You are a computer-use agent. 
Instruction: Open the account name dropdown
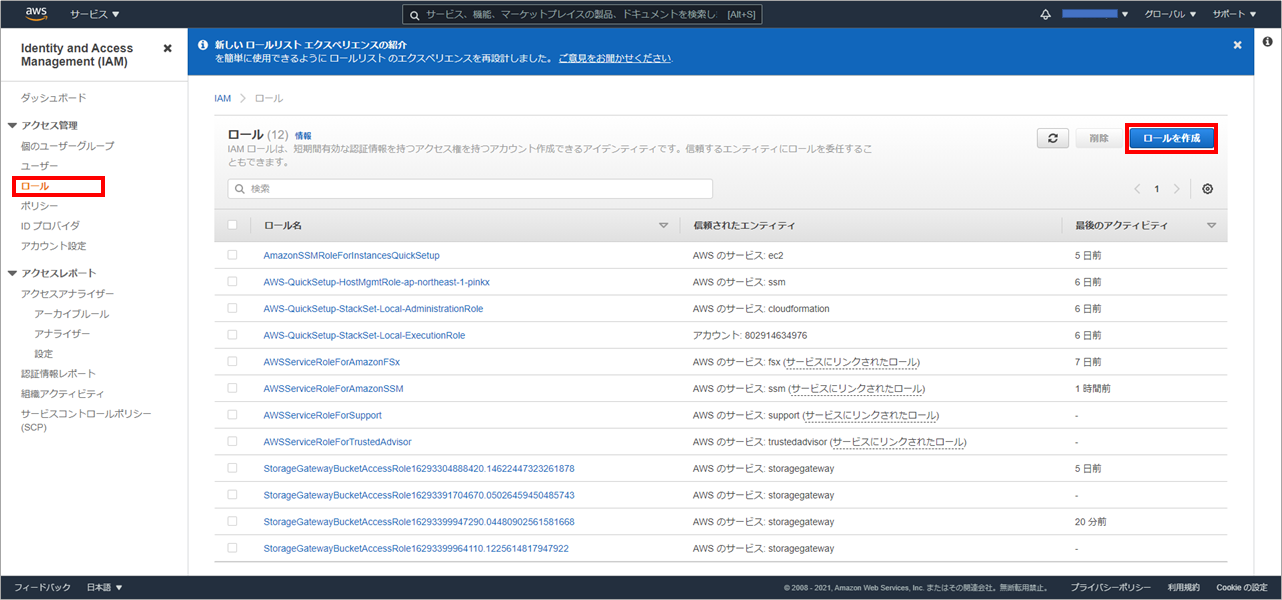click(1095, 14)
